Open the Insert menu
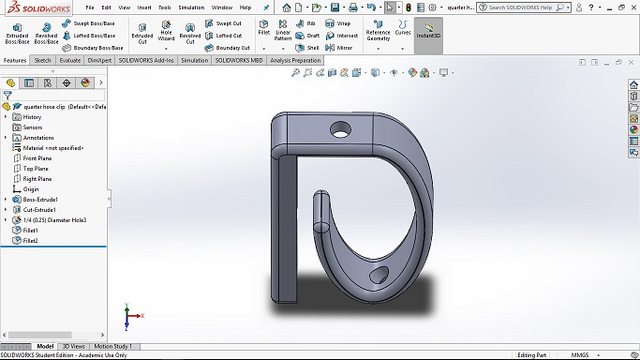The width and height of the screenshot is (640, 360). tap(144, 8)
